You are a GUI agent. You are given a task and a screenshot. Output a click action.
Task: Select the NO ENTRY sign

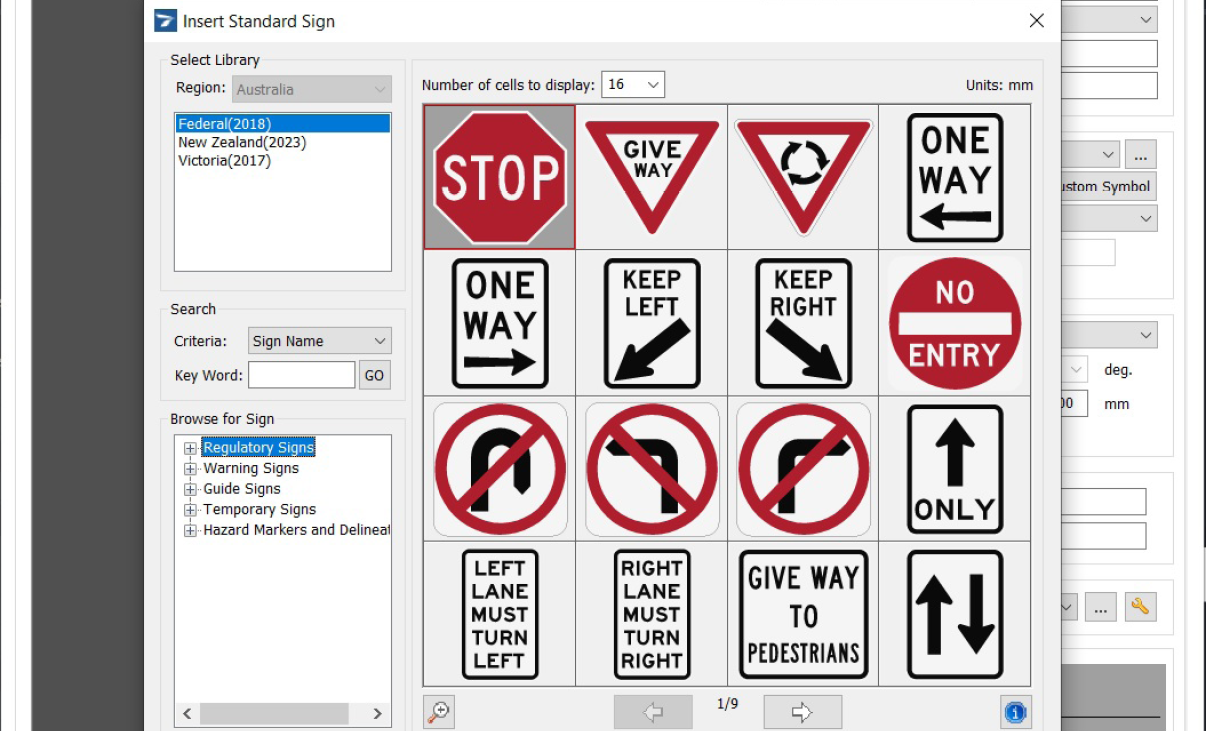pos(954,322)
